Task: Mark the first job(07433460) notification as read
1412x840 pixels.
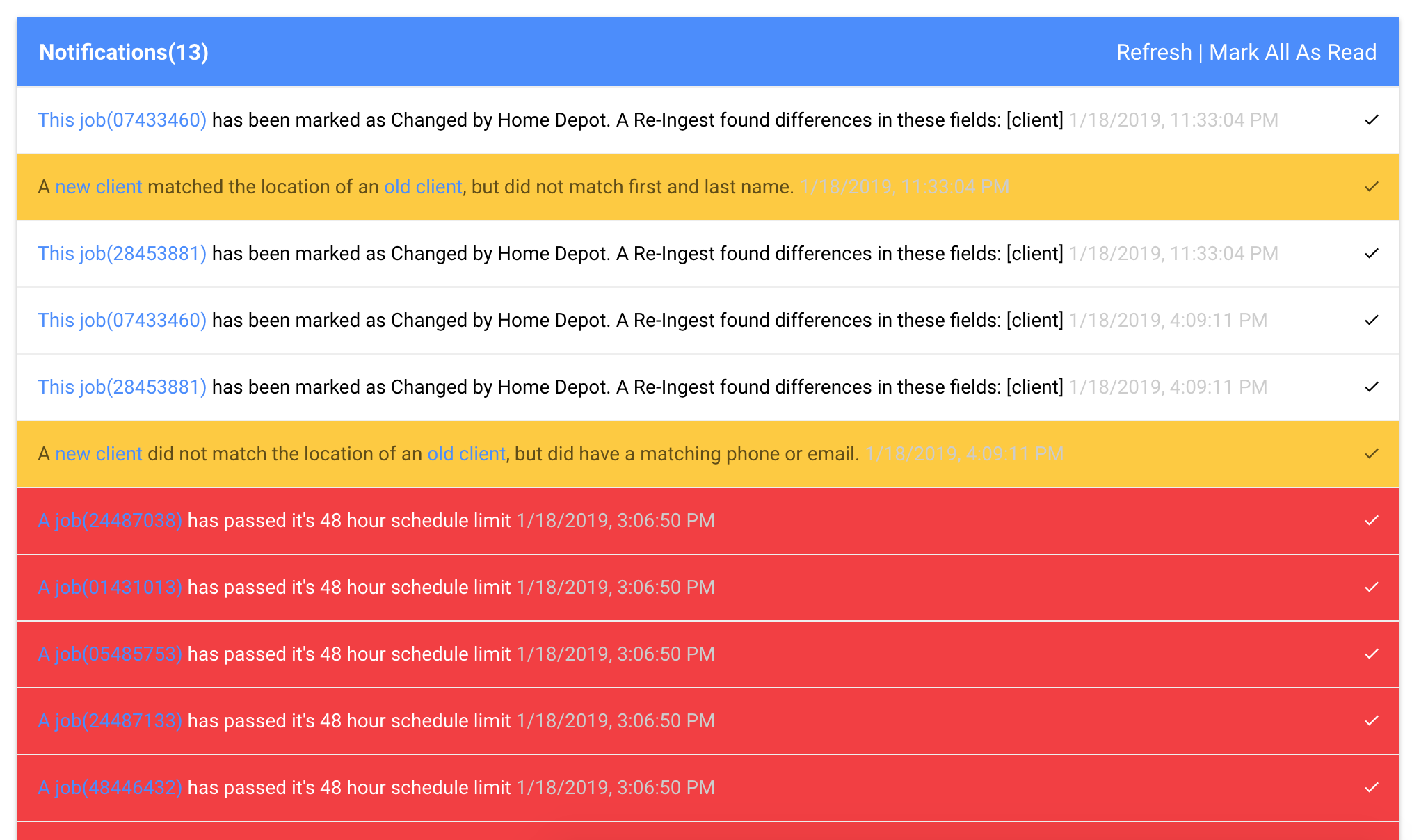Action: point(1372,120)
